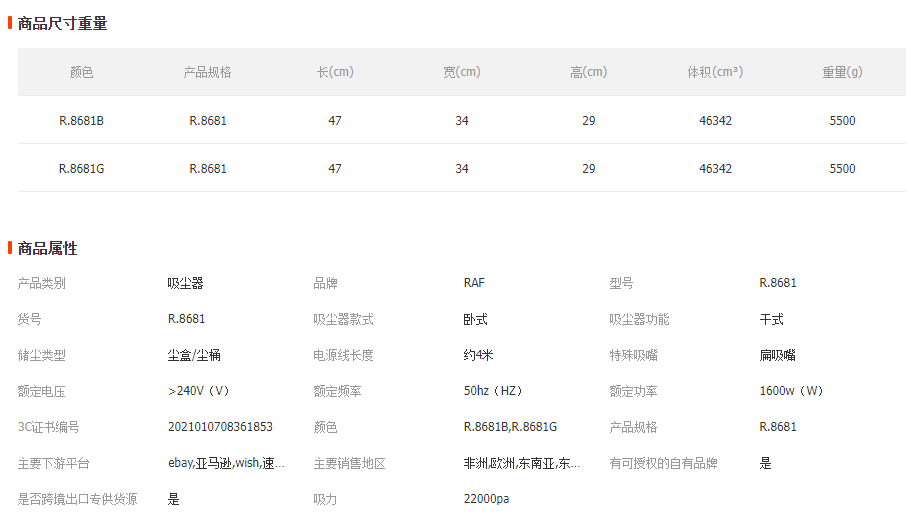Click certificate number 2021010708361853
Image resolution: width=922 pixels, height=518 pixels.
point(220,427)
